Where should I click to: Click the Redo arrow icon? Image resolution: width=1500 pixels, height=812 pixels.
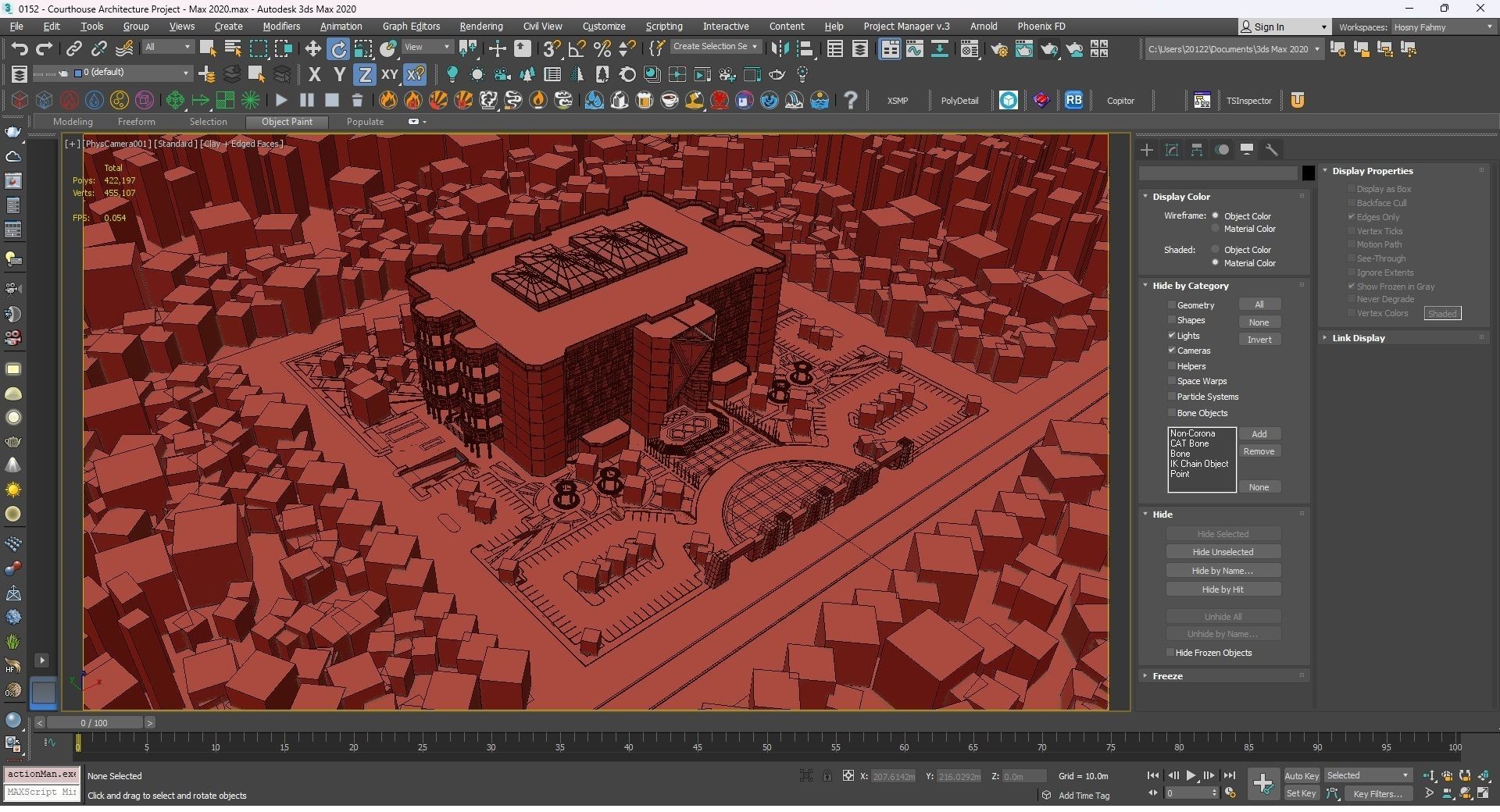(44, 48)
